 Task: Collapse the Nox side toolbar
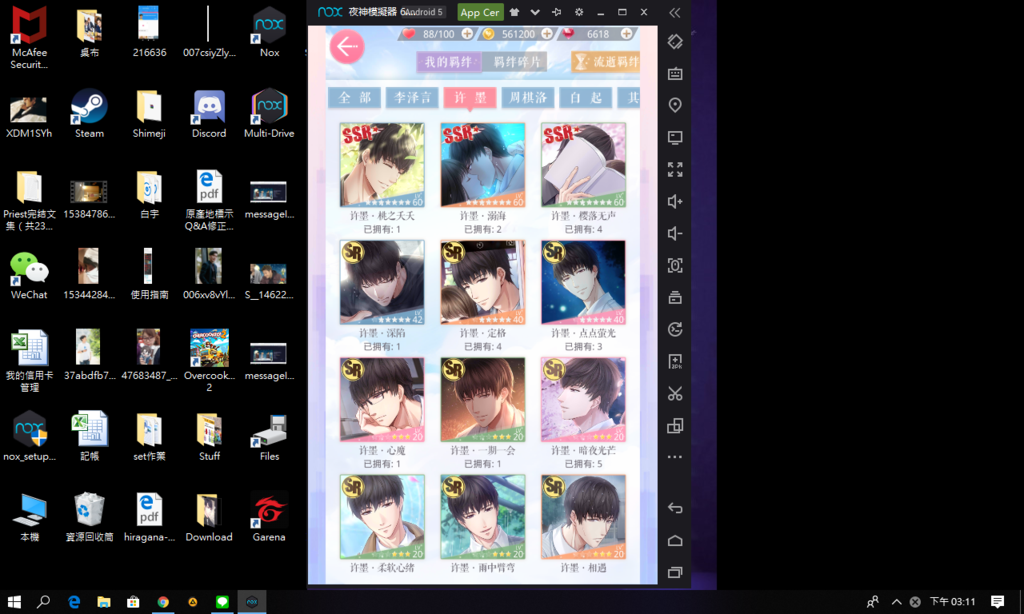coord(675,12)
